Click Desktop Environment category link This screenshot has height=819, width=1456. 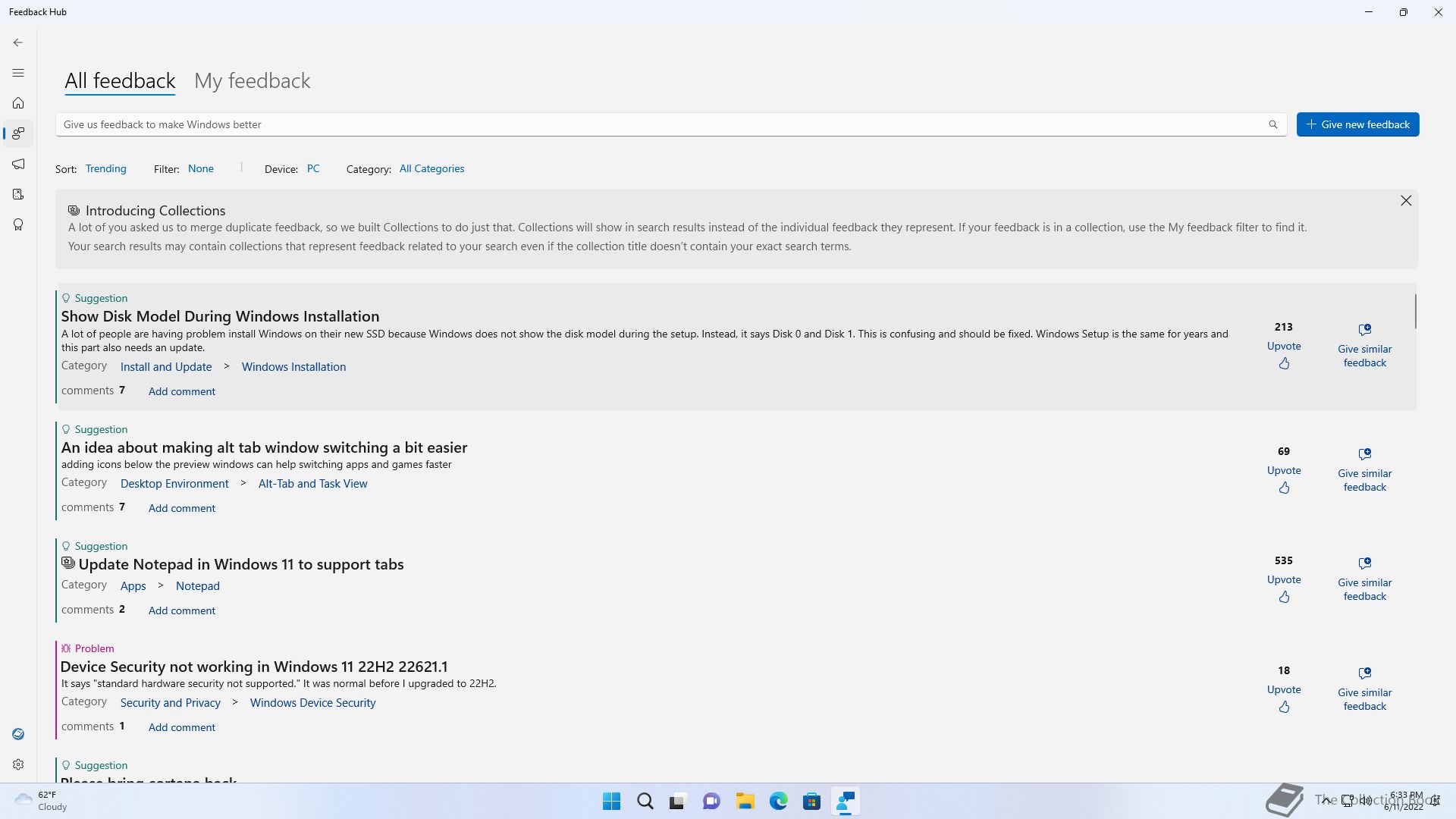pos(174,483)
